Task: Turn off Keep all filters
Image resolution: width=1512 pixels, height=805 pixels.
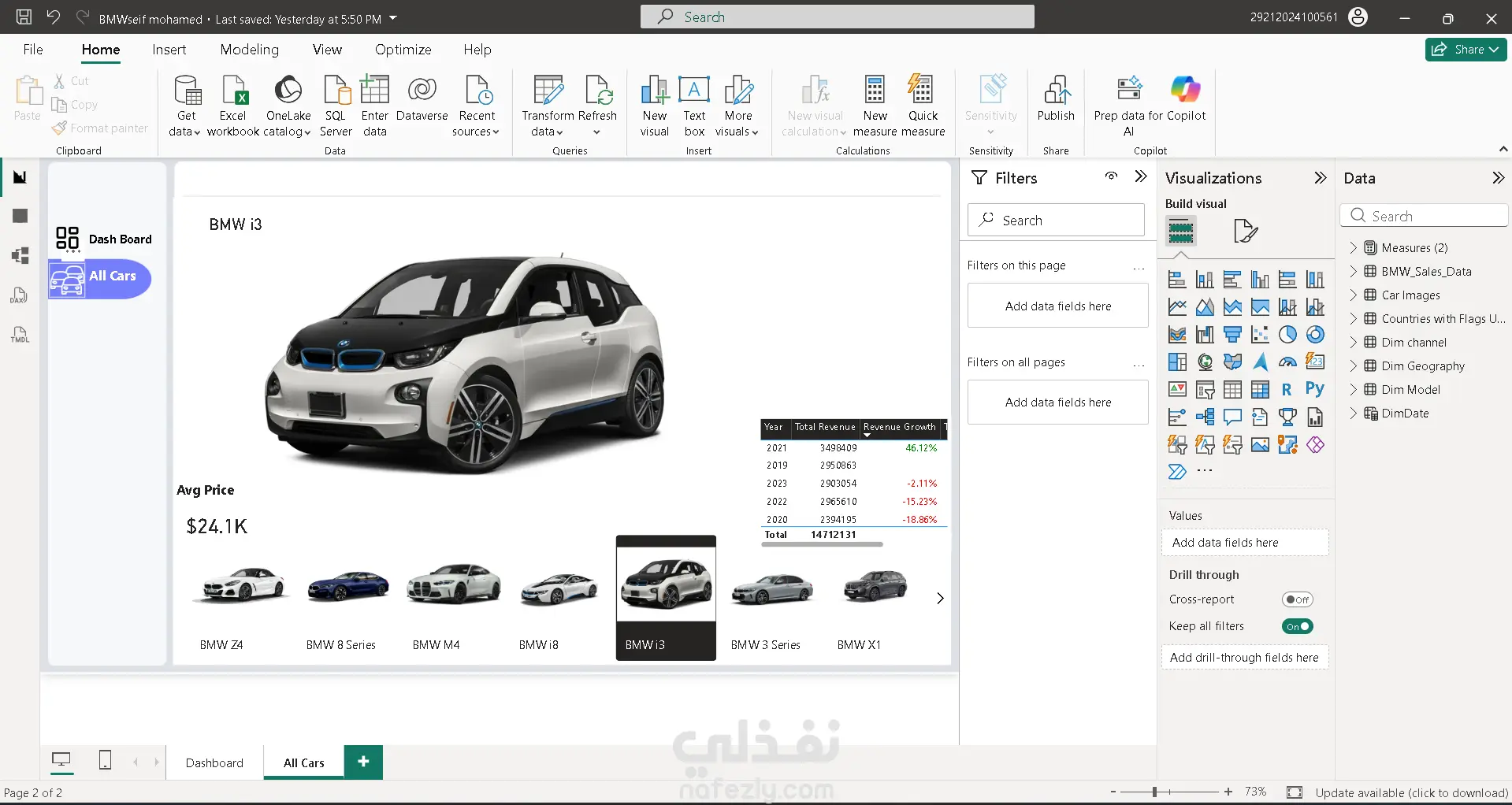Action: pos(1298,626)
